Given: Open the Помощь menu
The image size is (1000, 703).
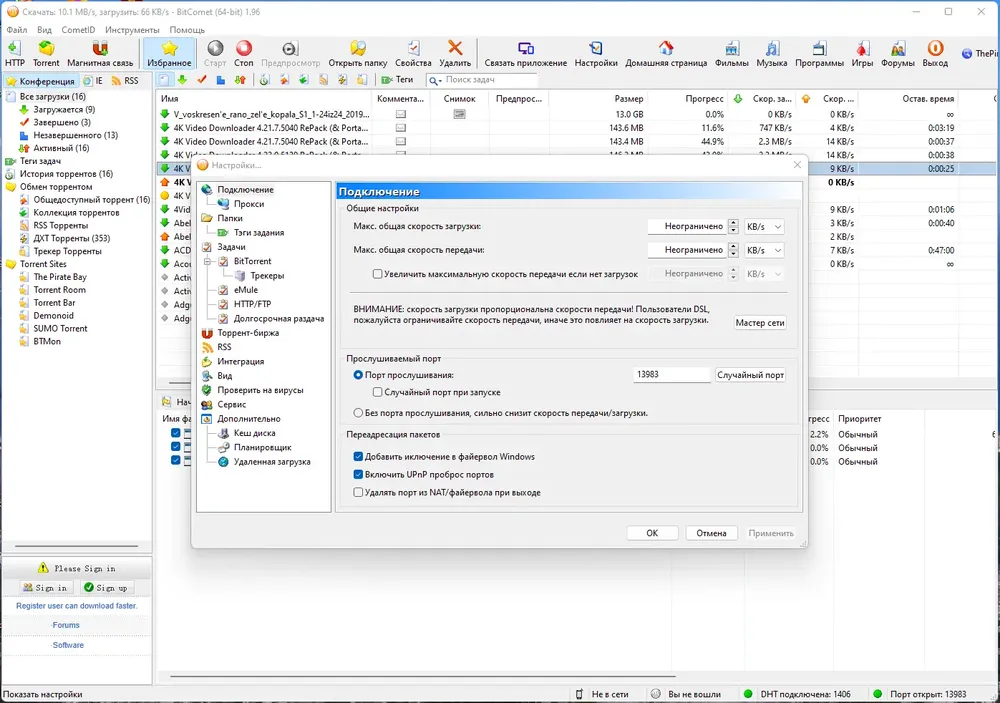Looking at the screenshot, I should tap(187, 30).
